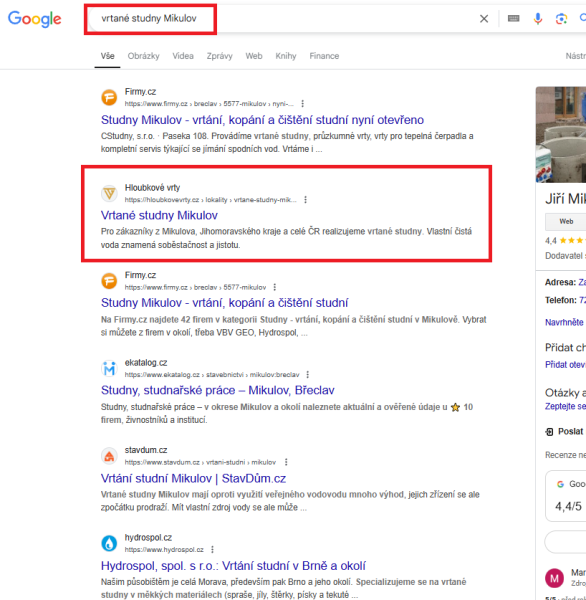Click the stavdum.cz site name
586x600 pixels.
tap(146, 450)
